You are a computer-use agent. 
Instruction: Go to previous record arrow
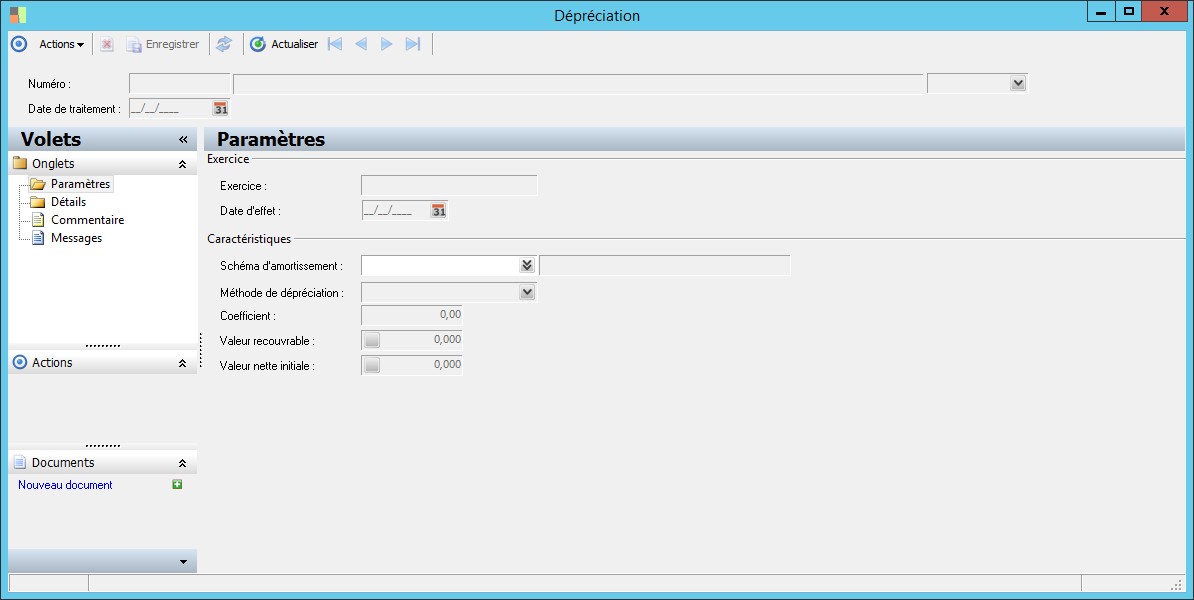pos(361,44)
